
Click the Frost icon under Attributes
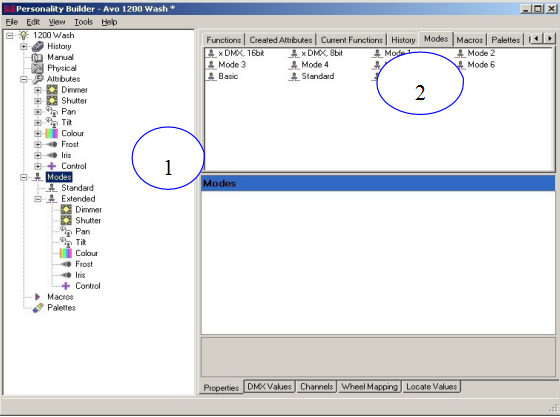pyautogui.click(x=52, y=144)
